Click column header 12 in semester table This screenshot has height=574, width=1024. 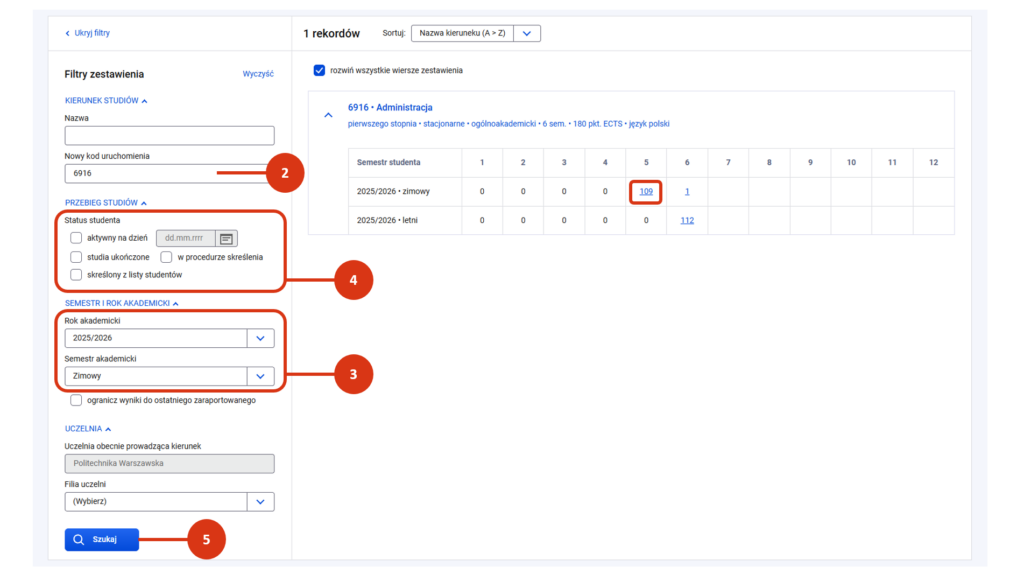point(933,162)
